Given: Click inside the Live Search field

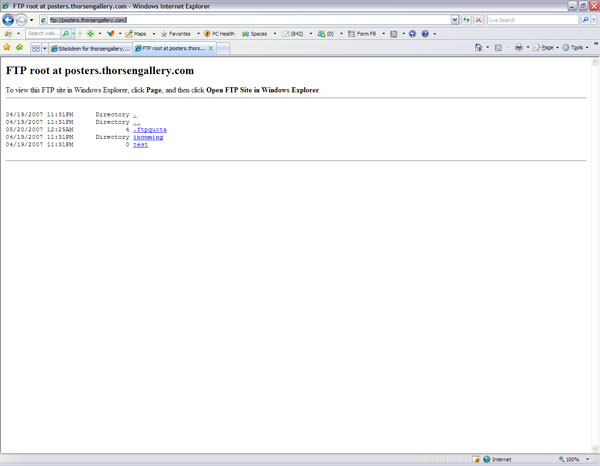Looking at the screenshot, I should point(530,20).
